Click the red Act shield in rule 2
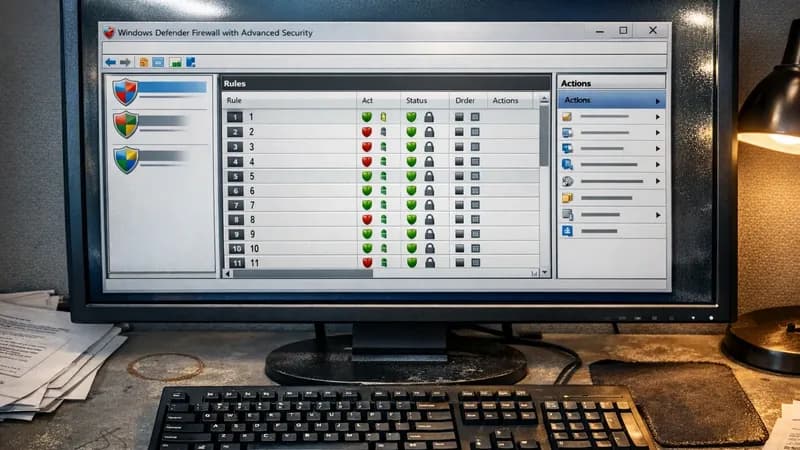 click(366, 132)
